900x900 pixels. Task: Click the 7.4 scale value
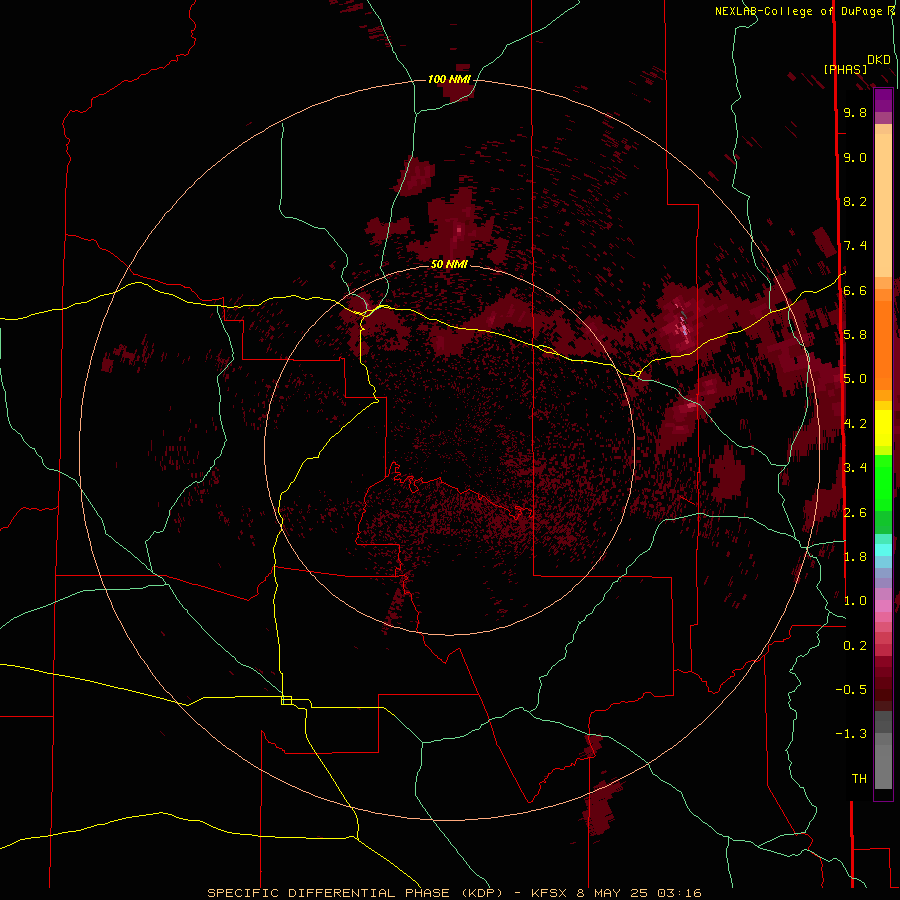click(x=855, y=246)
